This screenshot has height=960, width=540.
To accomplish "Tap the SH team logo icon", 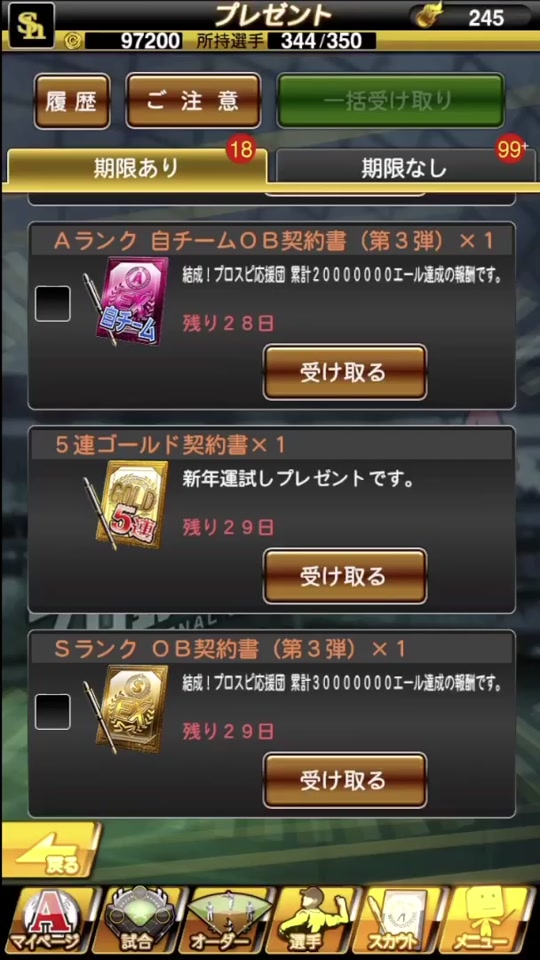I will point(31,24).
